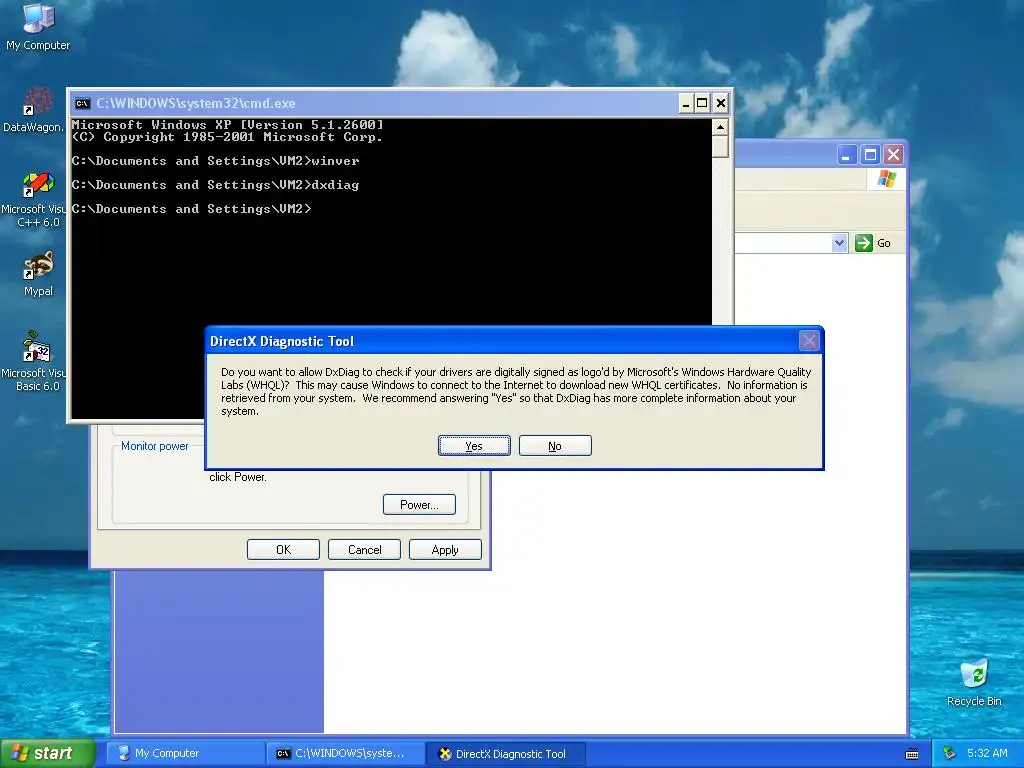Click the cmd window scroll-up arrow
The width and height of the screenshot is (1024, 768).
tap(720, 127)
